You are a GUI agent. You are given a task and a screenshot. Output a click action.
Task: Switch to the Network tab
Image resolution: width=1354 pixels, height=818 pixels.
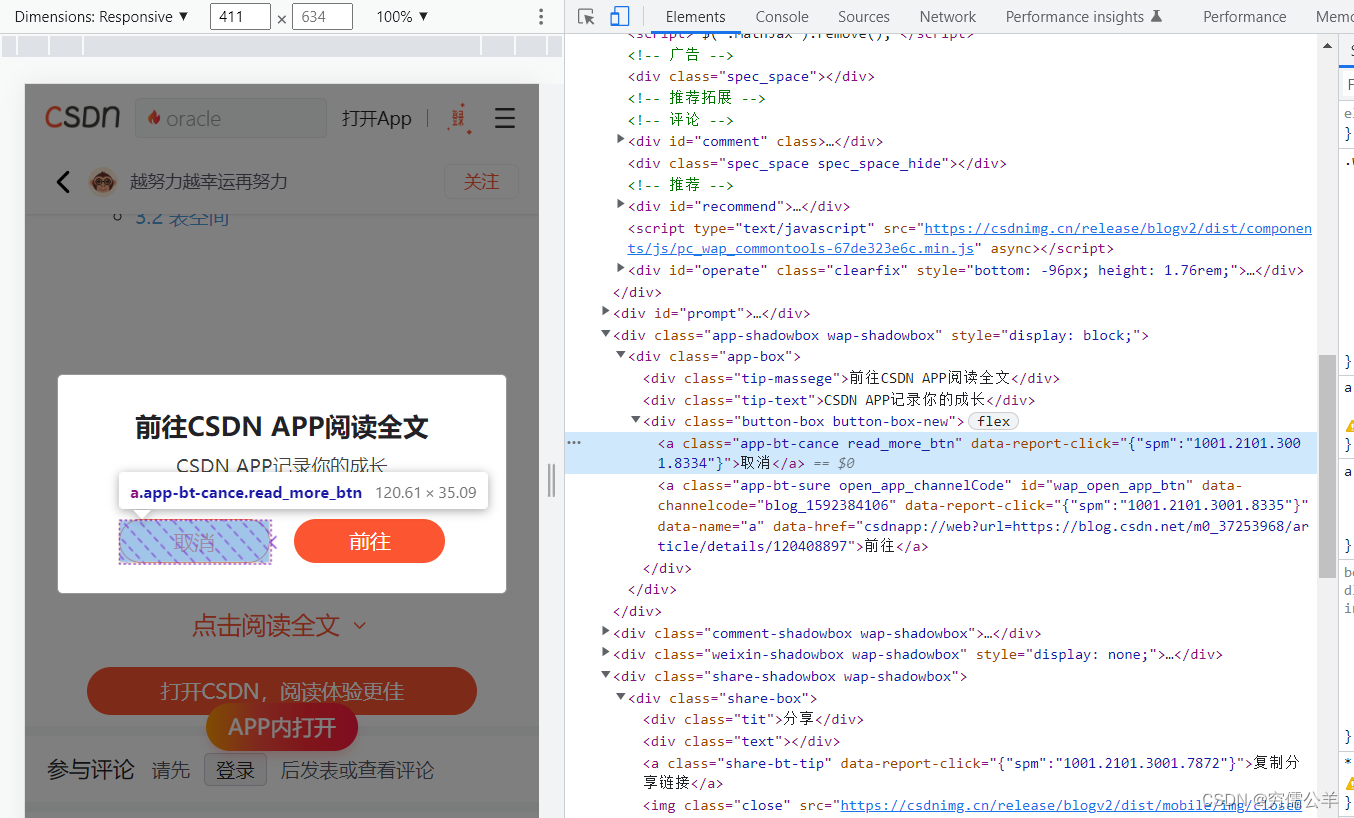tap(948, 17)
